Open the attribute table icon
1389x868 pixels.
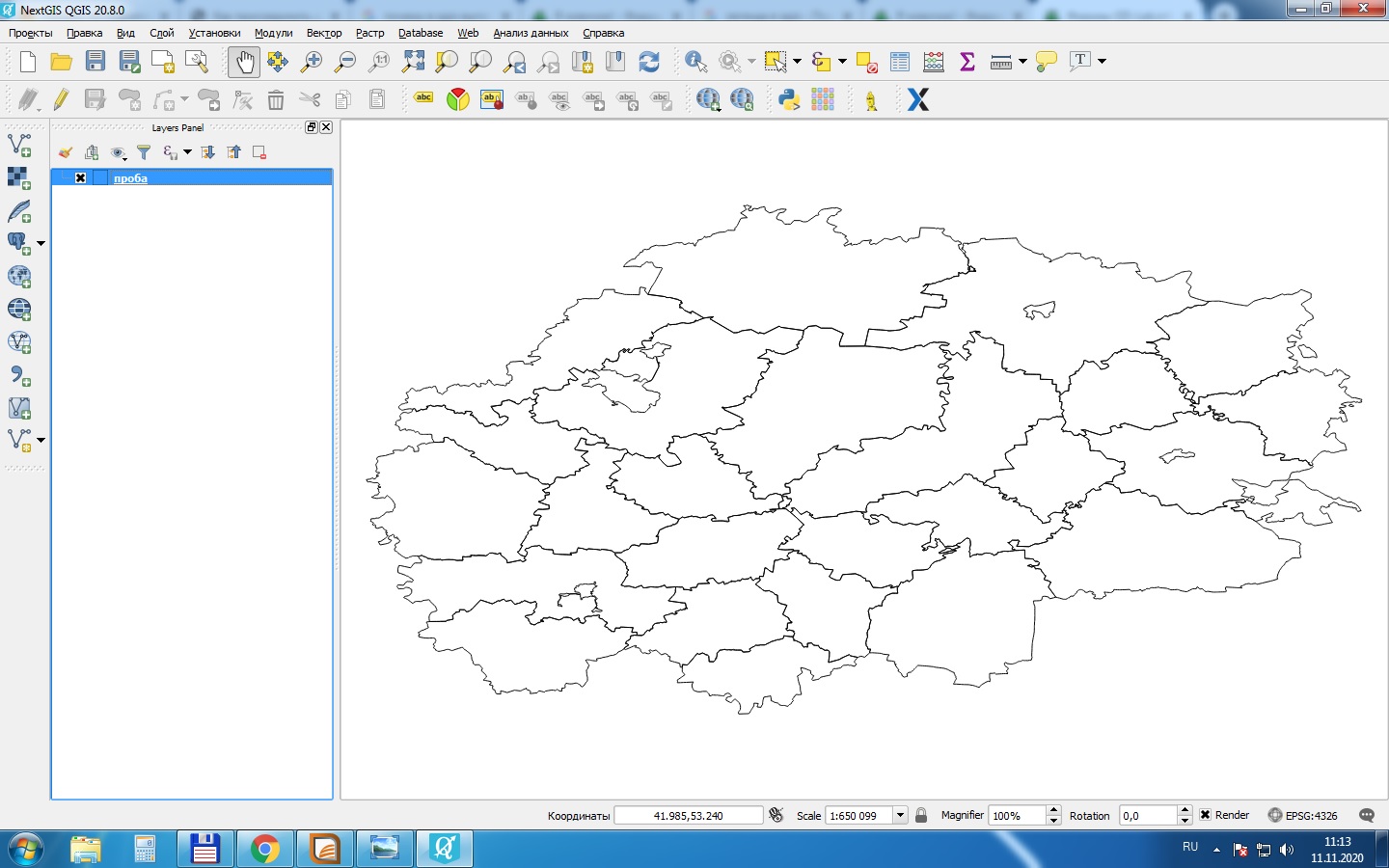point(899,61)
